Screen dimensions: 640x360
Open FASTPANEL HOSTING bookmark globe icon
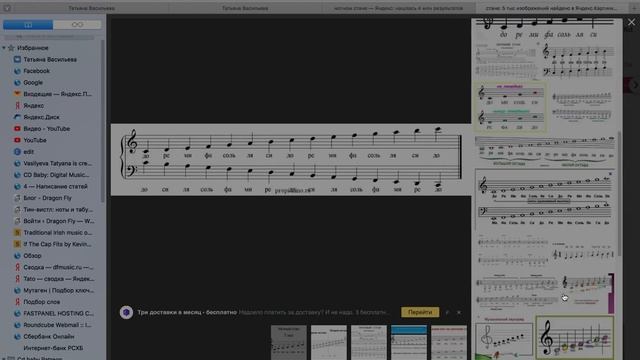coord(17,313)
